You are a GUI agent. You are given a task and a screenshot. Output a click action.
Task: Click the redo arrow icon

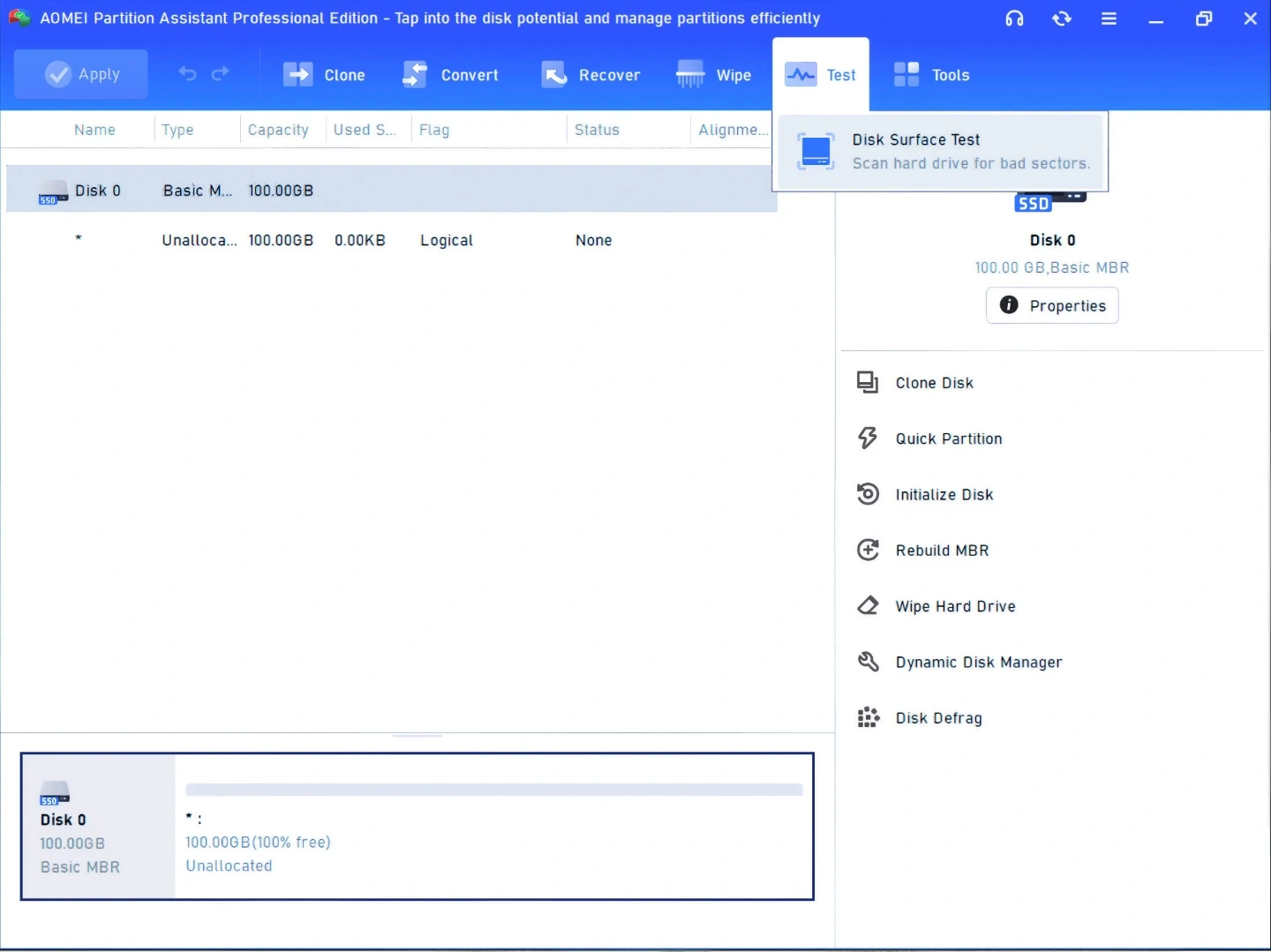click(221, 73)
